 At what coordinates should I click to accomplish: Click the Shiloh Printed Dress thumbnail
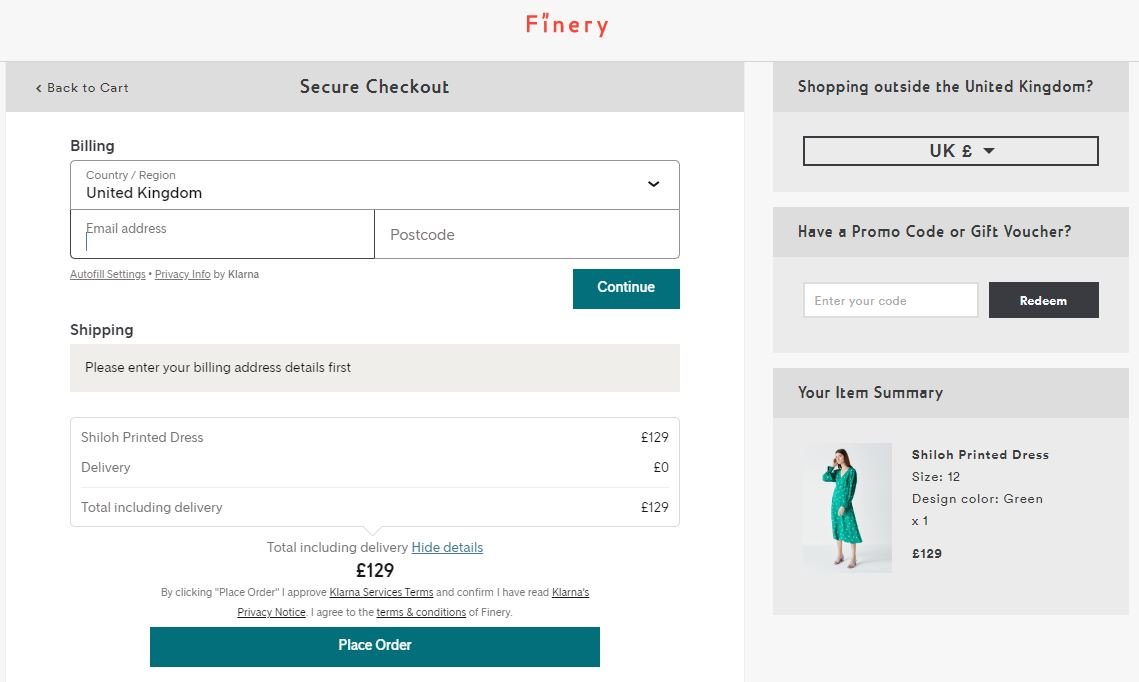tap(847, 508)
